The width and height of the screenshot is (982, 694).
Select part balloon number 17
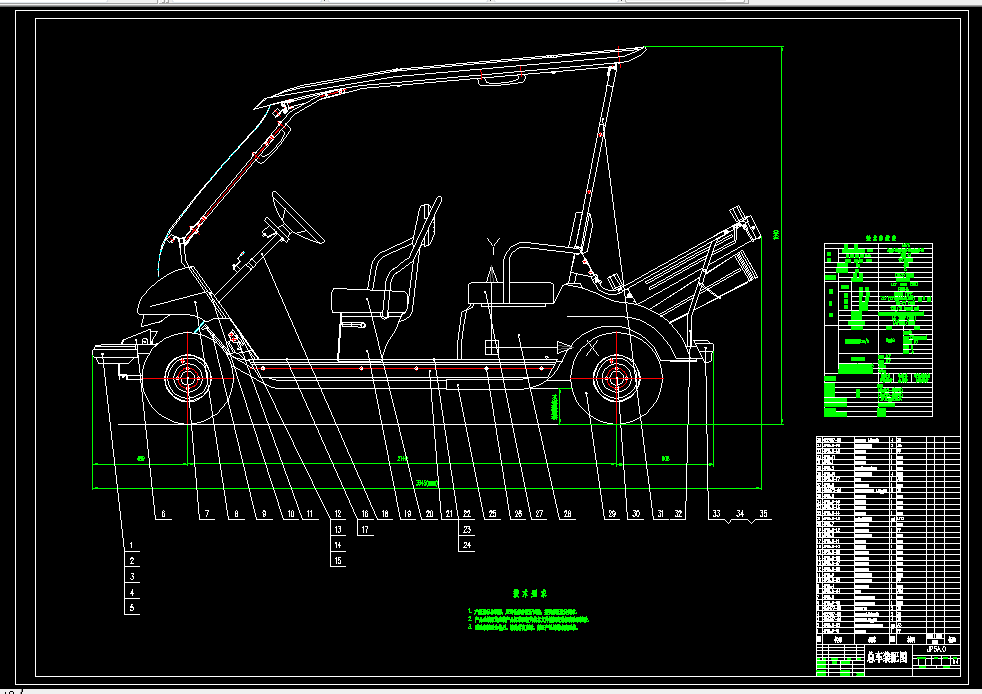point(365,529)
